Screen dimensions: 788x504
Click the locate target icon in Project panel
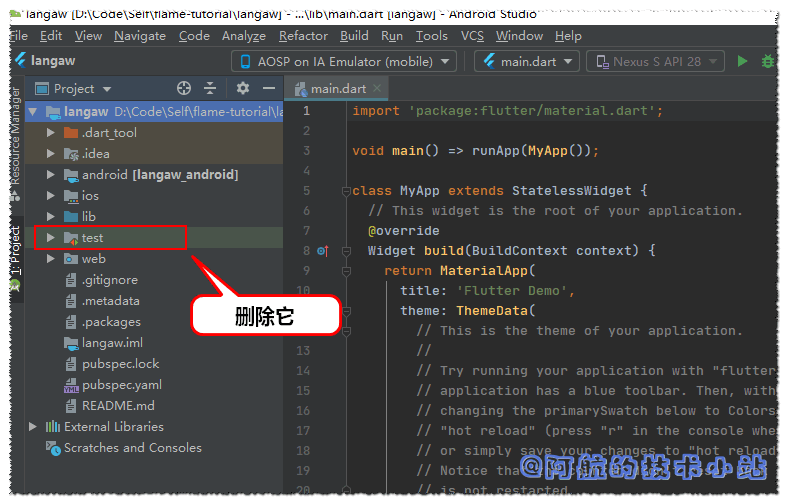pos(183,89)
